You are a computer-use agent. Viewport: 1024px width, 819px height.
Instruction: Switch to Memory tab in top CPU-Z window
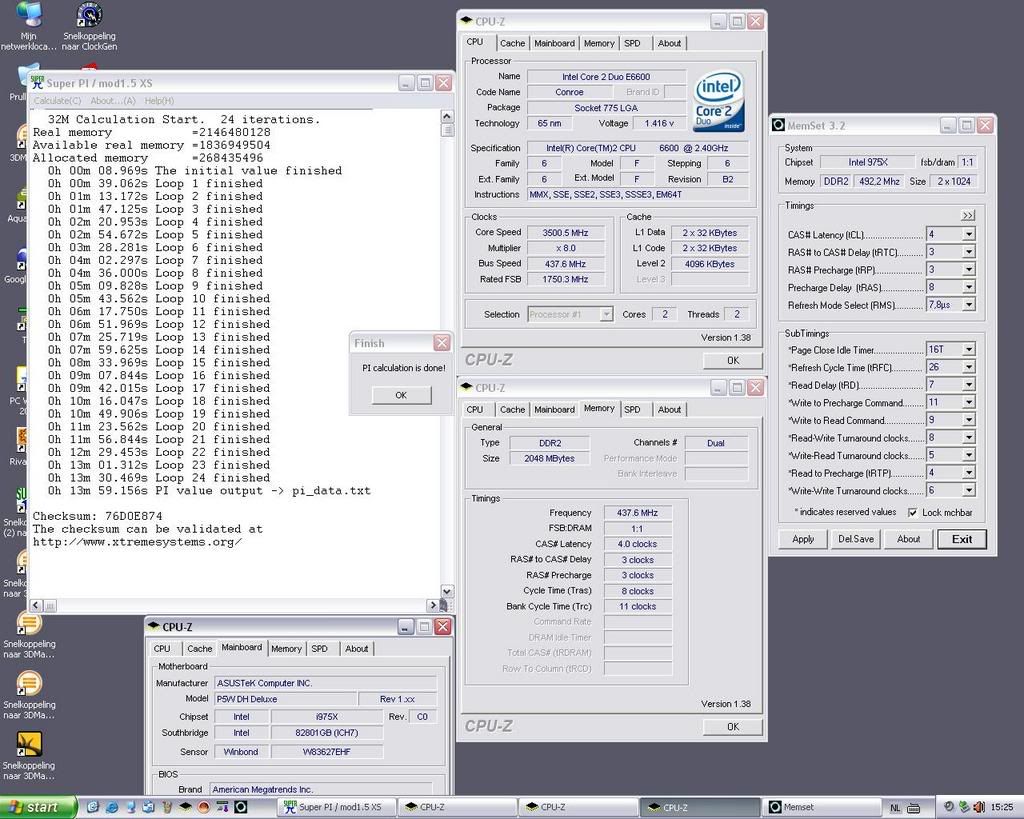(599, 43)
